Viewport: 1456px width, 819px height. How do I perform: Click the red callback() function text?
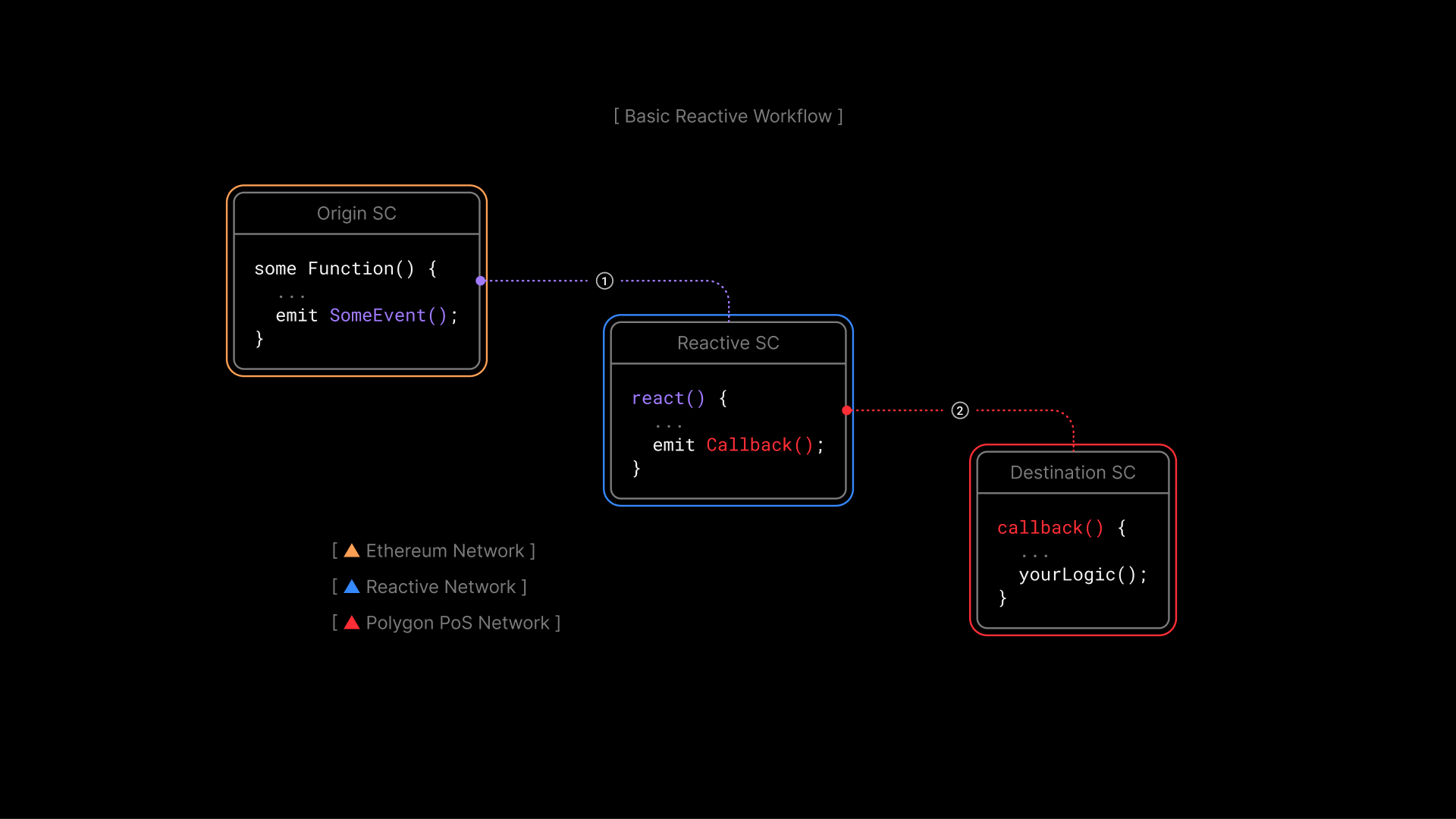1050,529
